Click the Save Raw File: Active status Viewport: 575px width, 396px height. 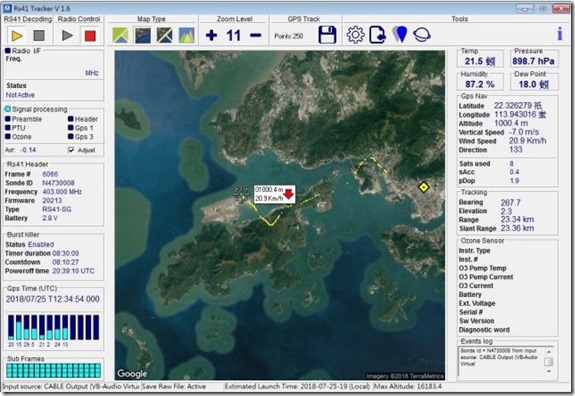(174, 386)
